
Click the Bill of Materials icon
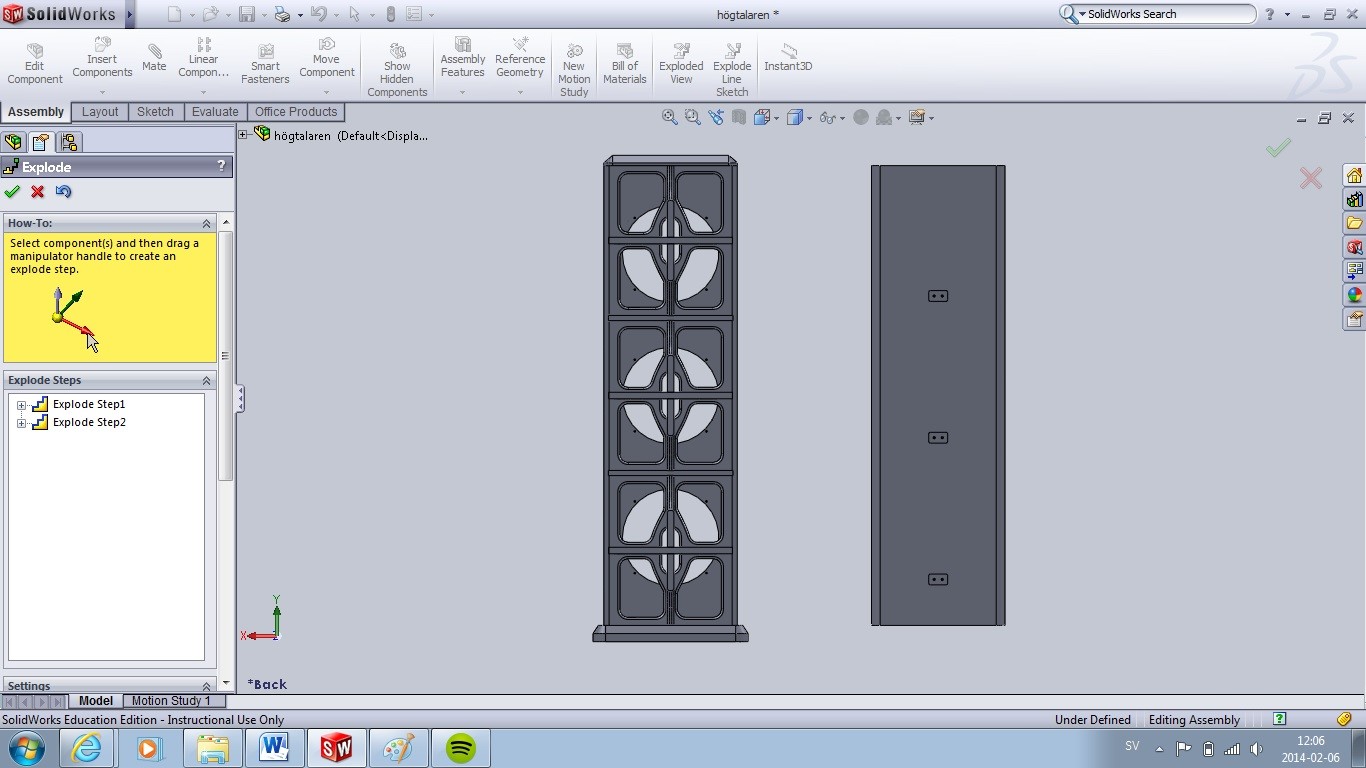625,64
